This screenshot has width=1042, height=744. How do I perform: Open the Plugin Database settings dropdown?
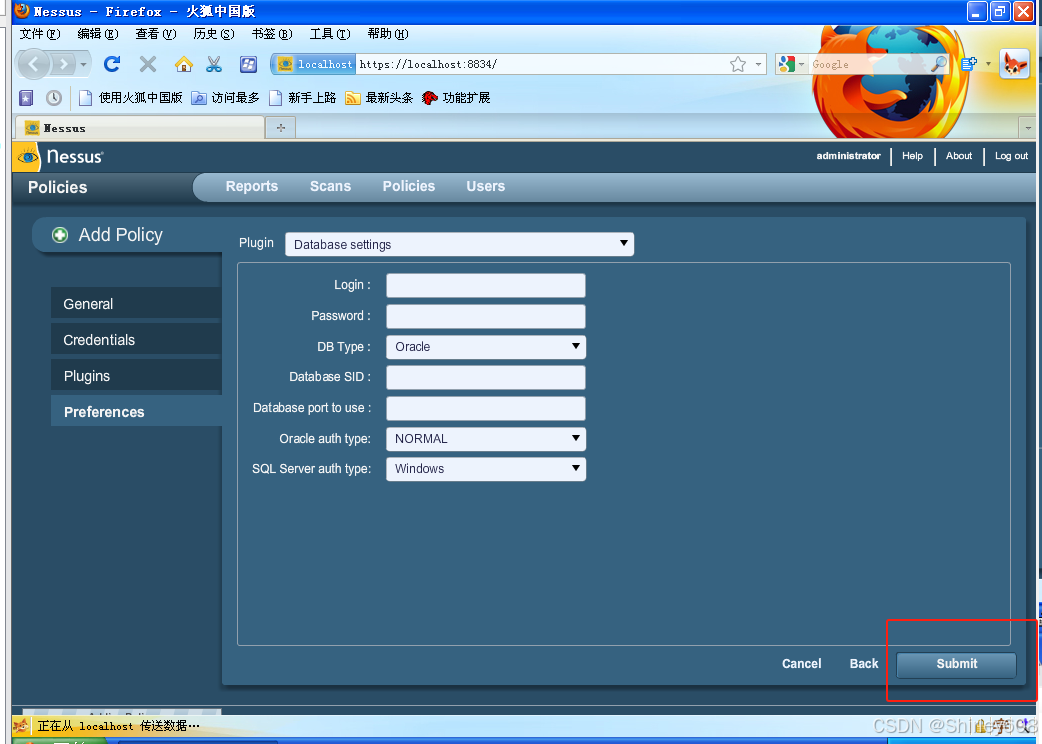tap(459, 244)
